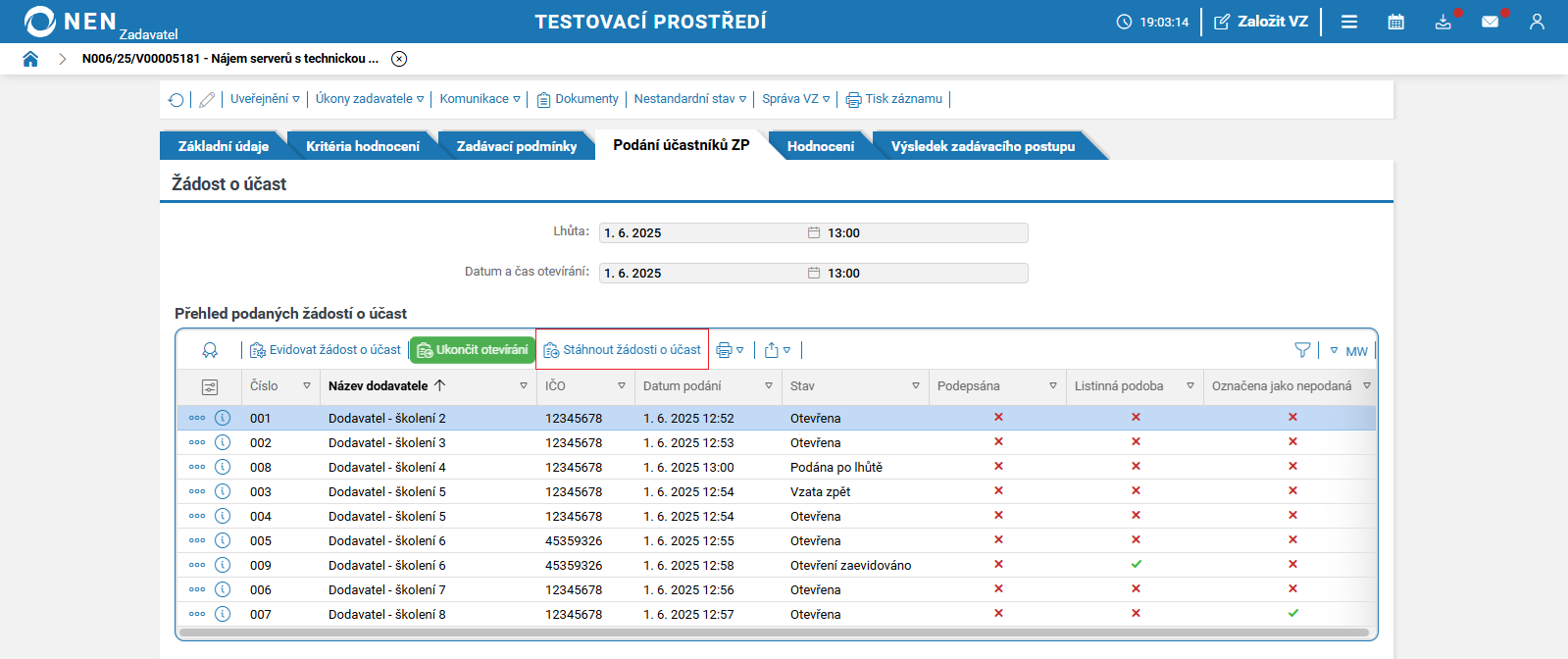The image size is (1568, 659).
Task: Expand the Úkony zadavatele dropdown
Action: 370,99
